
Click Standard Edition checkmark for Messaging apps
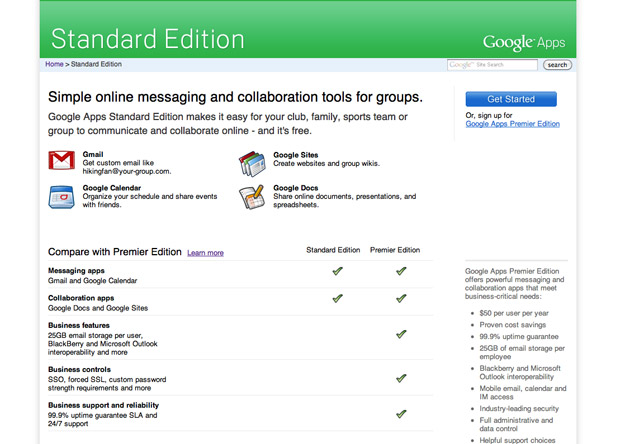click(x=337, y=270)
